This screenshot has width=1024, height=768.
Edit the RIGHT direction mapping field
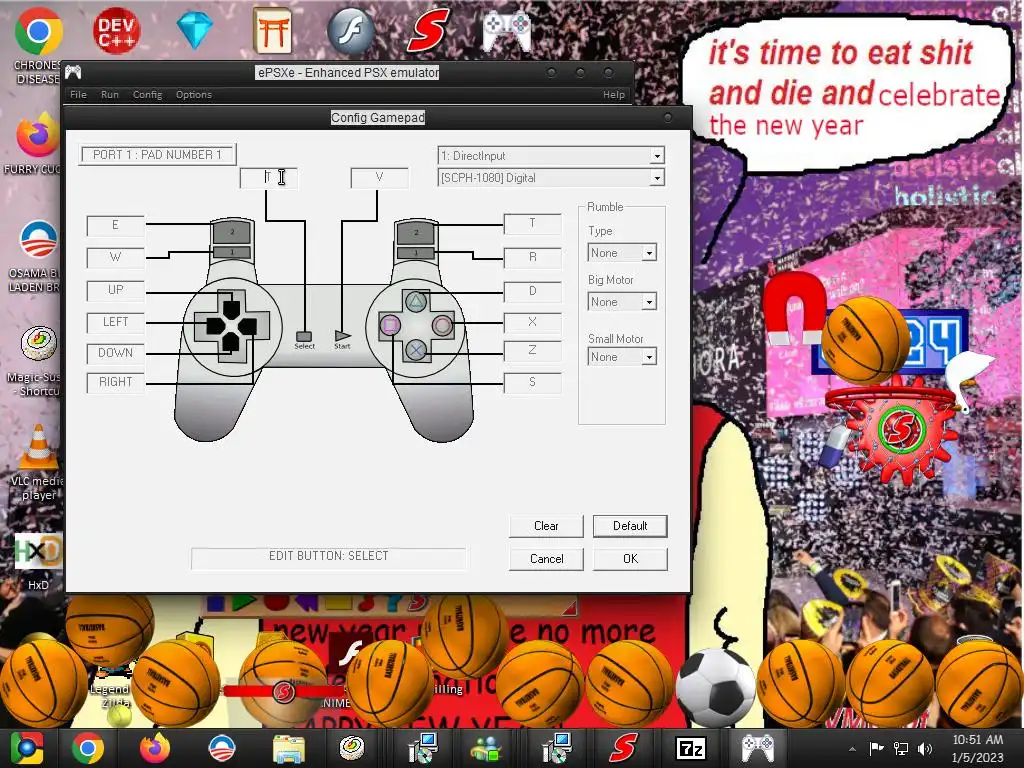(x=116, y=382)
